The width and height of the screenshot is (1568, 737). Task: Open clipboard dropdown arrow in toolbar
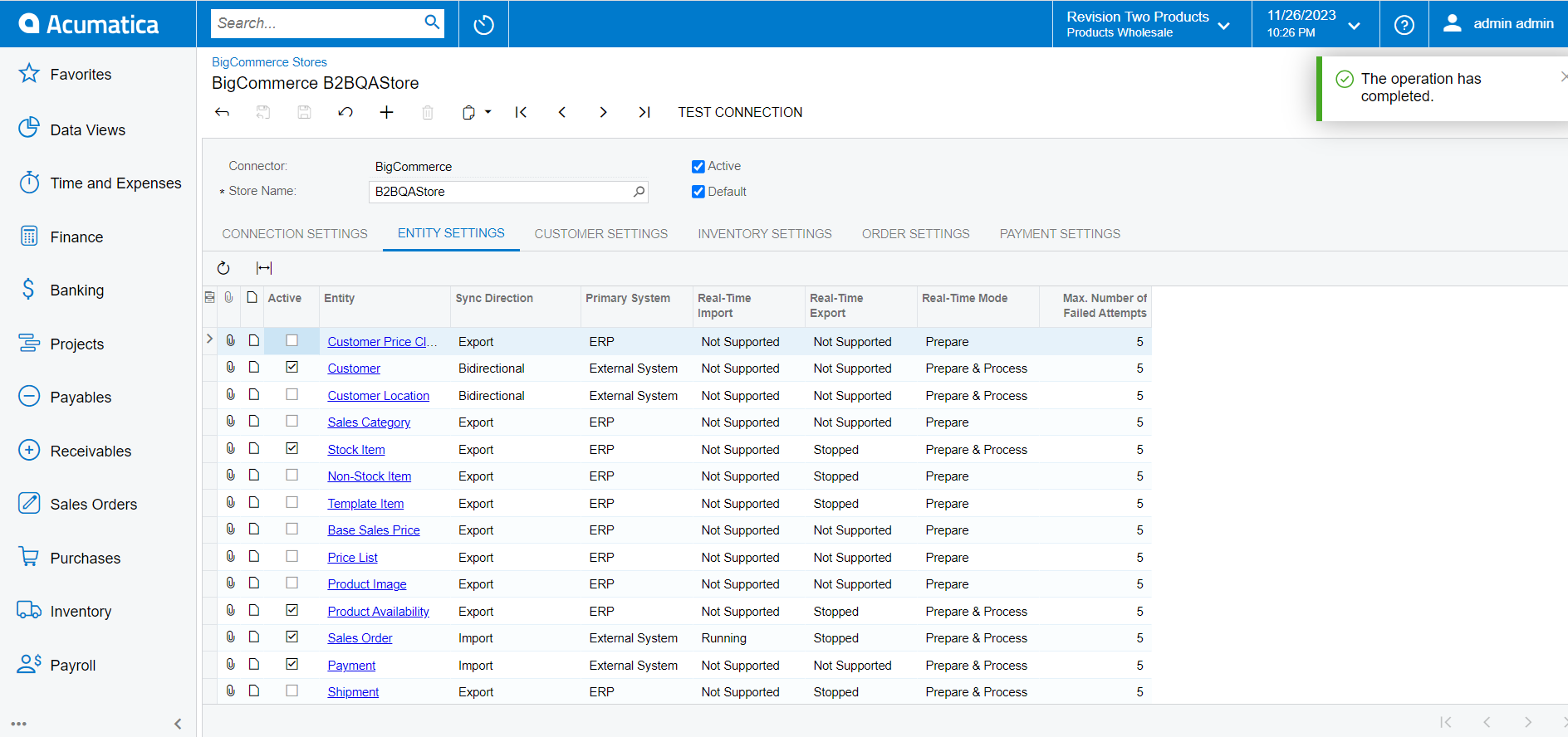pyautogui.click(x=488, y=112)
